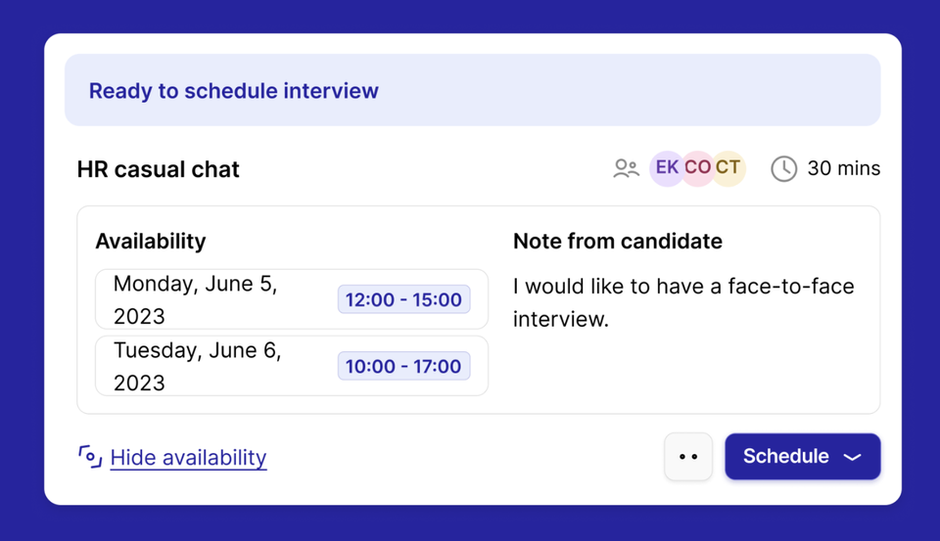The image size is (940, 541).
Task: Click the Availability heading
Action: click(150, 241)
